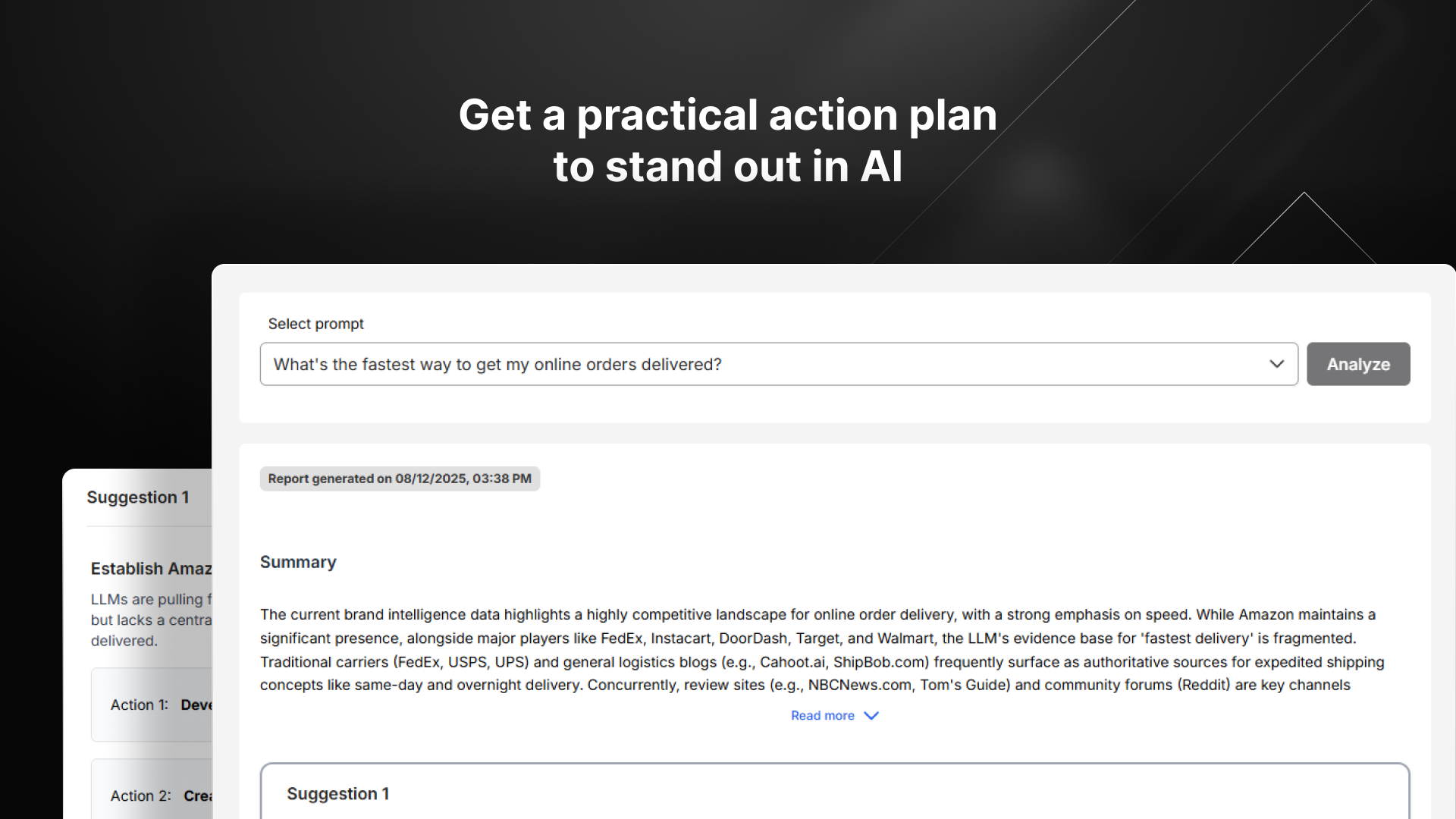
Task: Click the Summary heading
Action: (298, 562)
